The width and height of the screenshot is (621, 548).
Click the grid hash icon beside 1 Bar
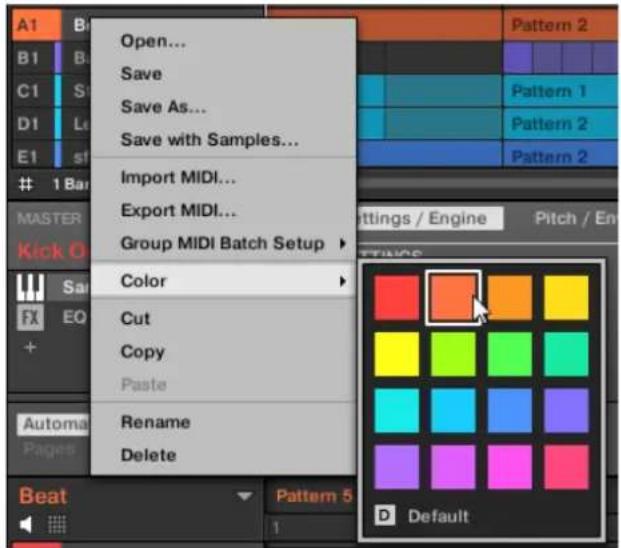coord(26,184)
